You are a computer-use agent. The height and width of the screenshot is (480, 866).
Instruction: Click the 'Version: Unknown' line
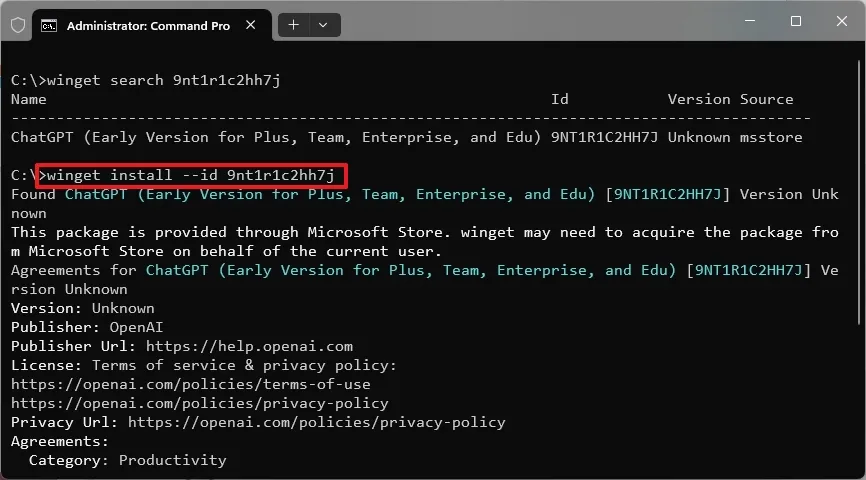click(x=83, y=308)
